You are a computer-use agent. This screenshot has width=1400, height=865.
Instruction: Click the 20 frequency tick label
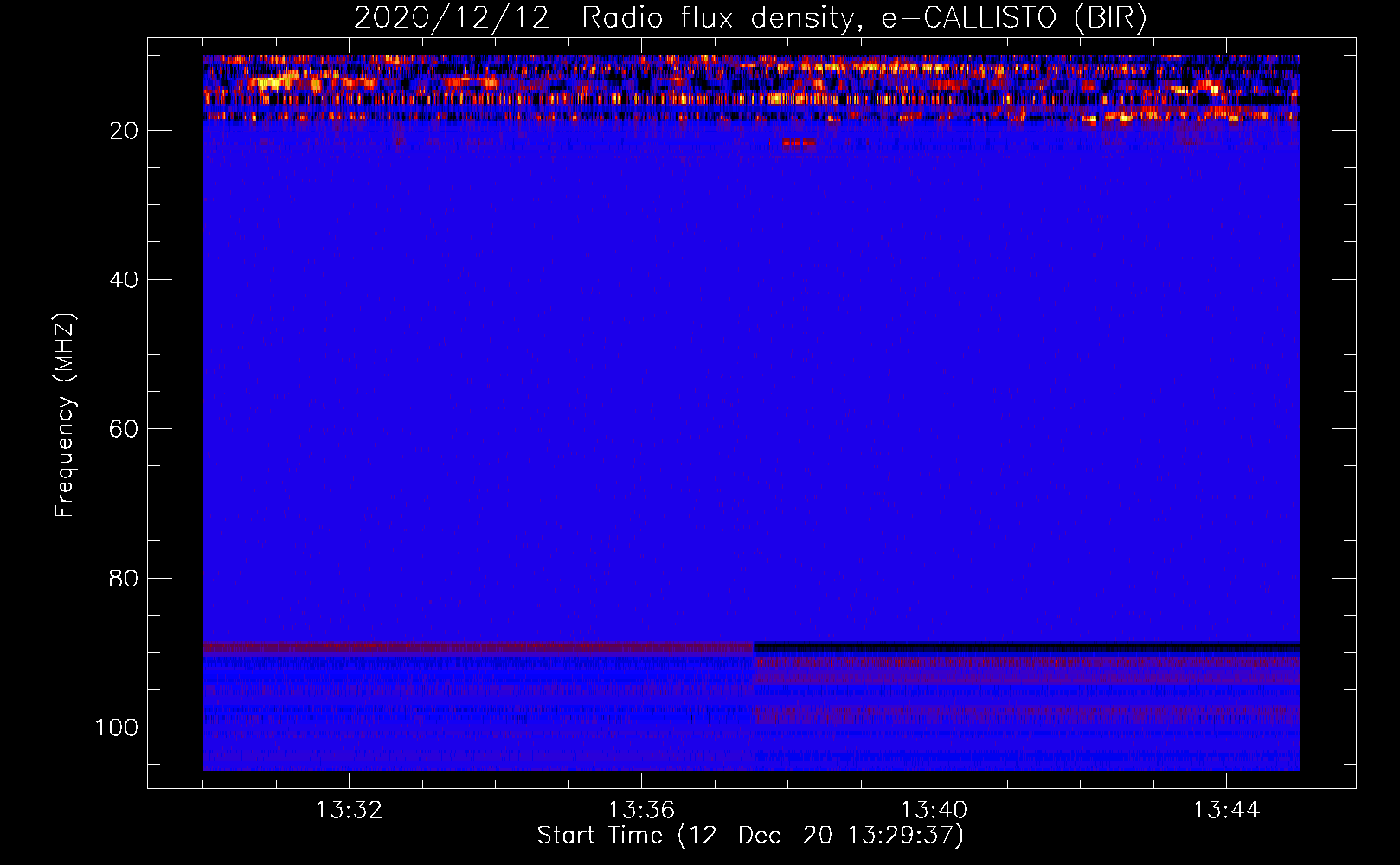[x=125, y=131]
